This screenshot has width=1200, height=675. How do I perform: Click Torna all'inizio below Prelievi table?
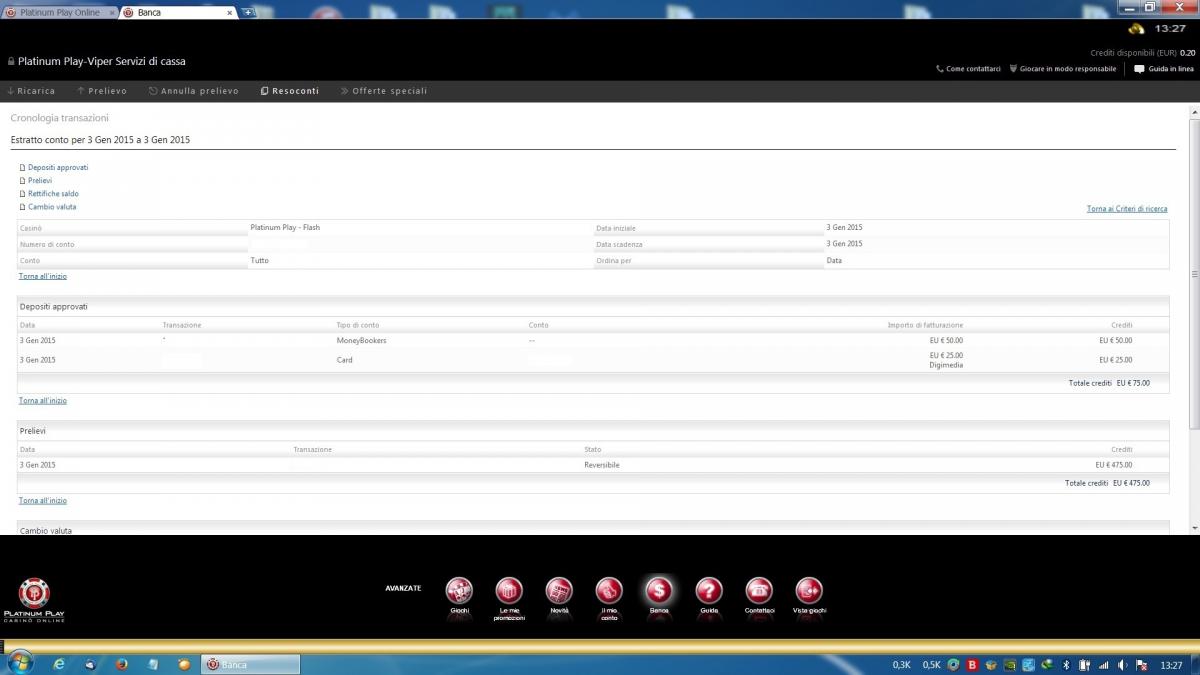tap(43, 500)
